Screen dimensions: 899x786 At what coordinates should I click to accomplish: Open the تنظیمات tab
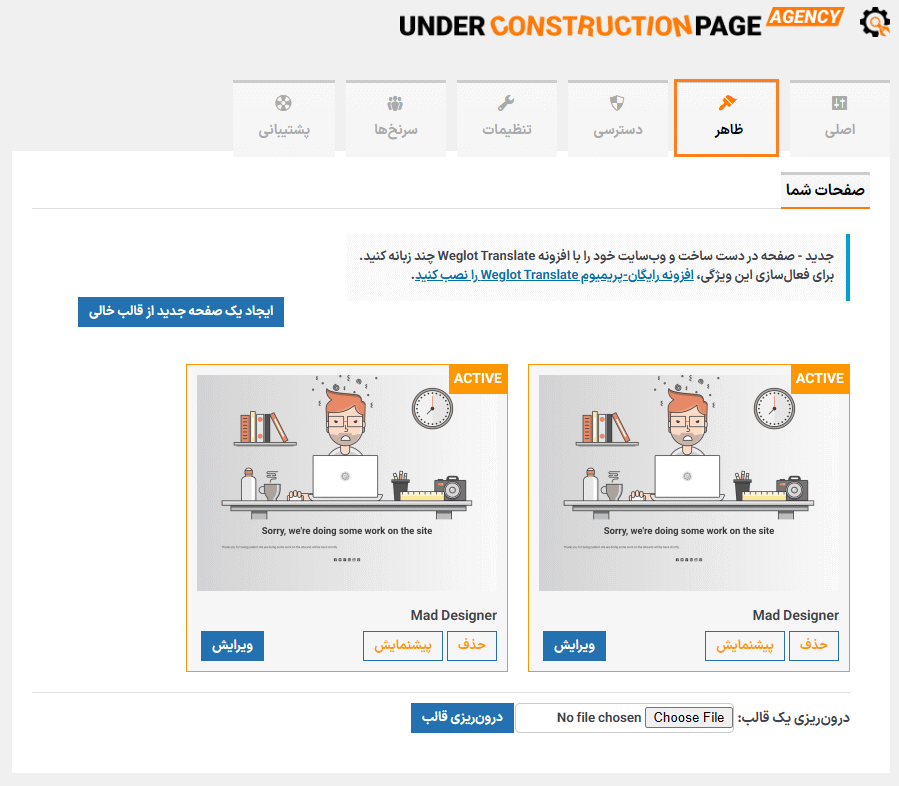pyautogui.click(x=507, y=119)
